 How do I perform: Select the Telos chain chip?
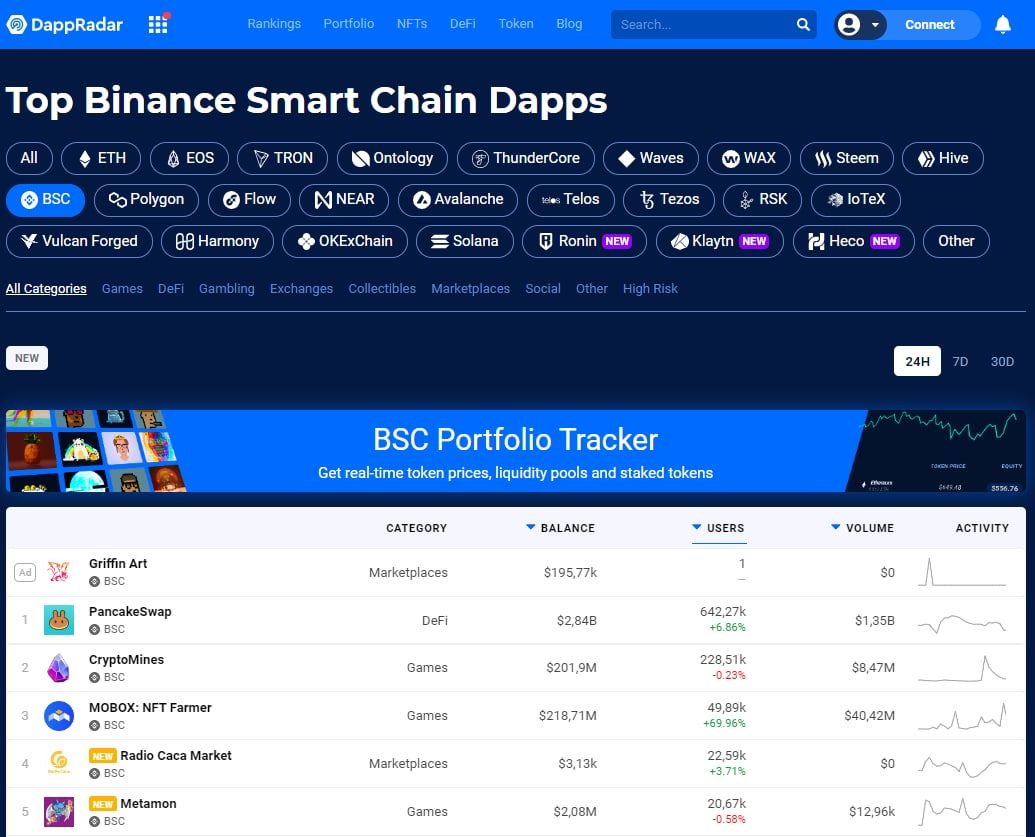(570, 200)
